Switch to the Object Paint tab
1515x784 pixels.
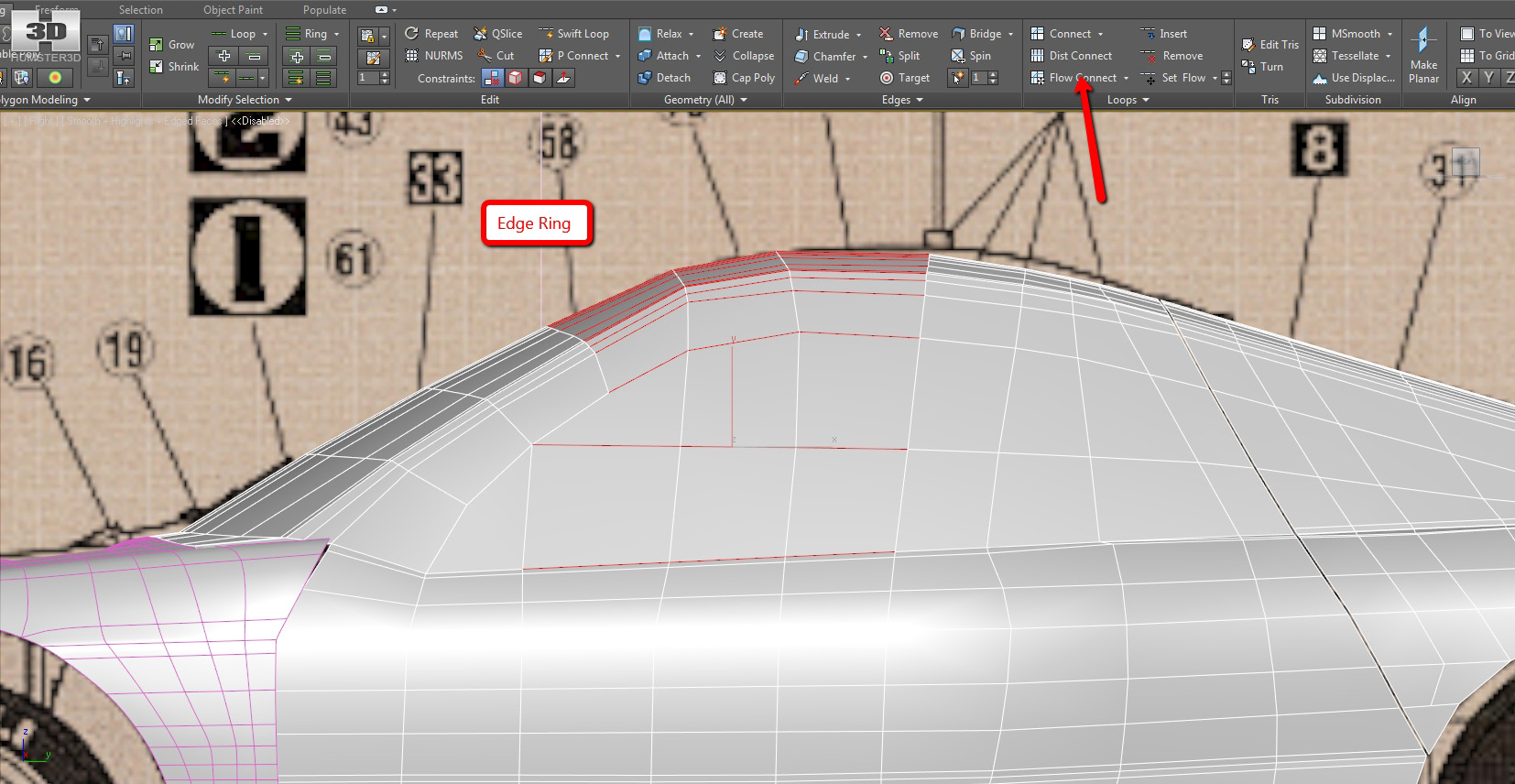tap(233, 9)
